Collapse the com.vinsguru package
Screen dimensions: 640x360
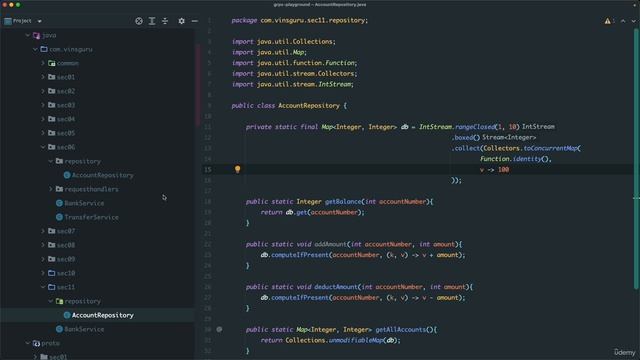pos(36,49)
